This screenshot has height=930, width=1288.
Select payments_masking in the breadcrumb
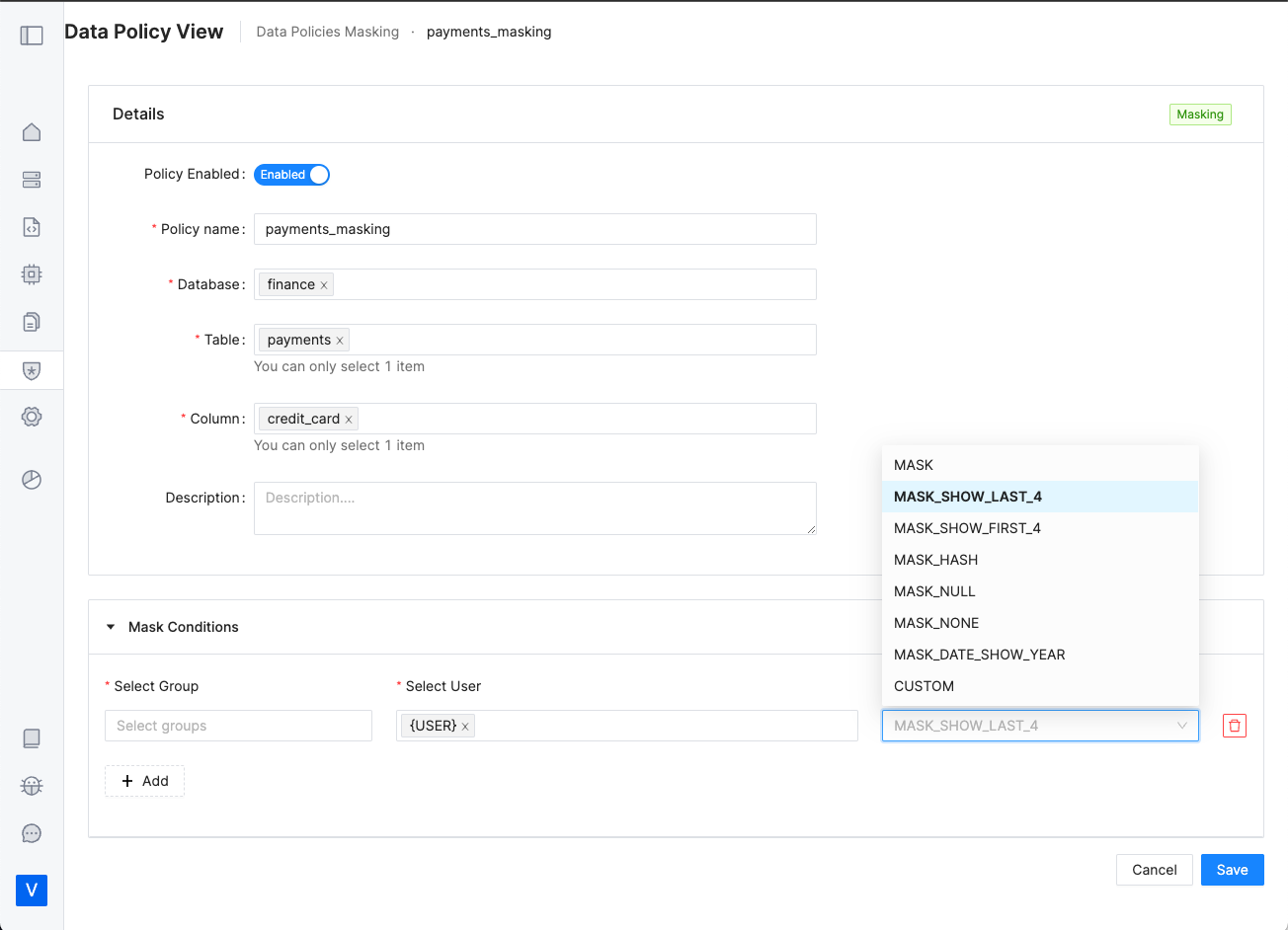coord(488,32)
